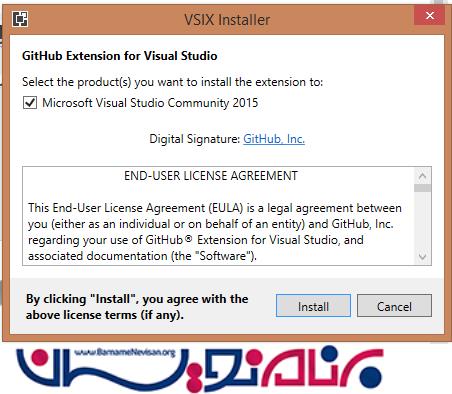The image size is (452, 394).
Task: Click the Cancel button
Action: pos(394,306)
